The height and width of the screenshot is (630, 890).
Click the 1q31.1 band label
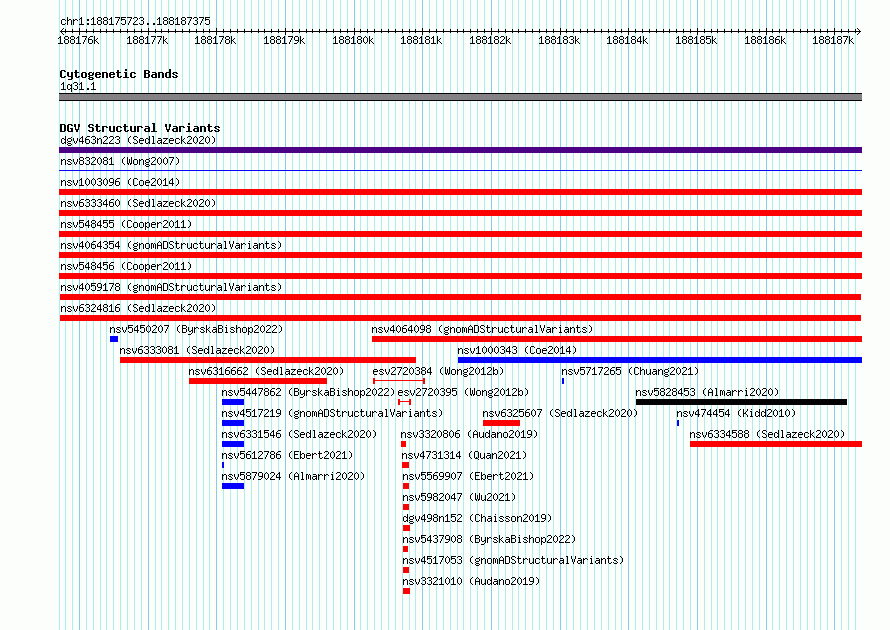pyautogui.click(x=78, y=86)
